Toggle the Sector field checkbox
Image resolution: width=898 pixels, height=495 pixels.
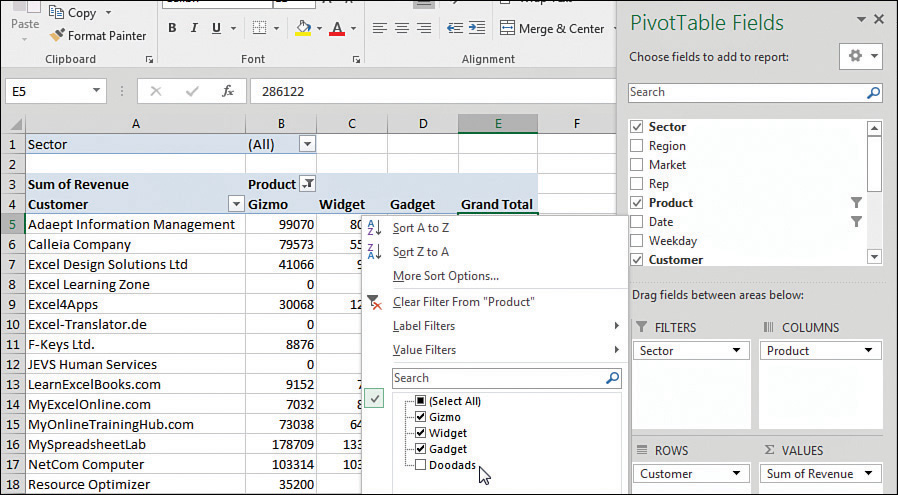click(636, 127)
